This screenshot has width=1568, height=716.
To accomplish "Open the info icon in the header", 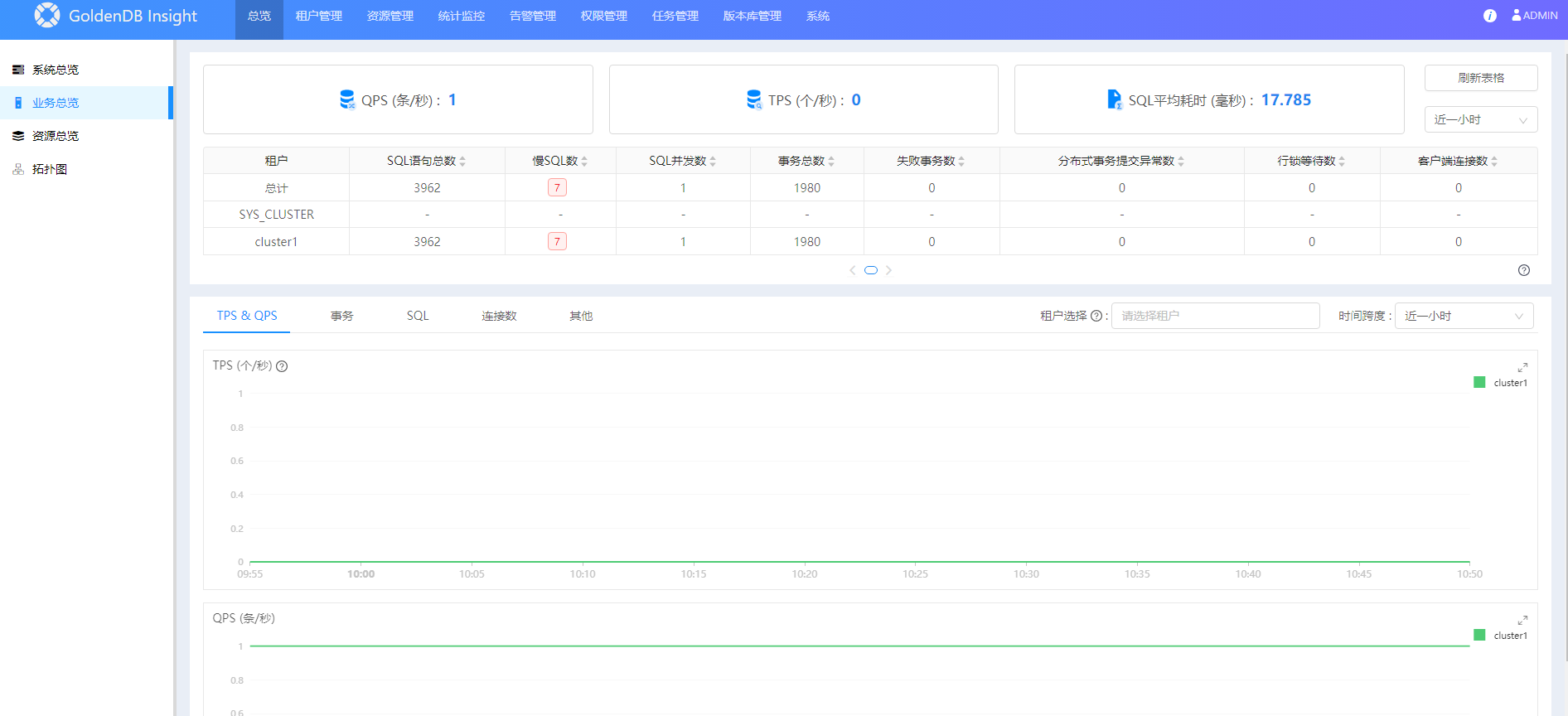I will pyautogui.click(x=1490, y=16).
